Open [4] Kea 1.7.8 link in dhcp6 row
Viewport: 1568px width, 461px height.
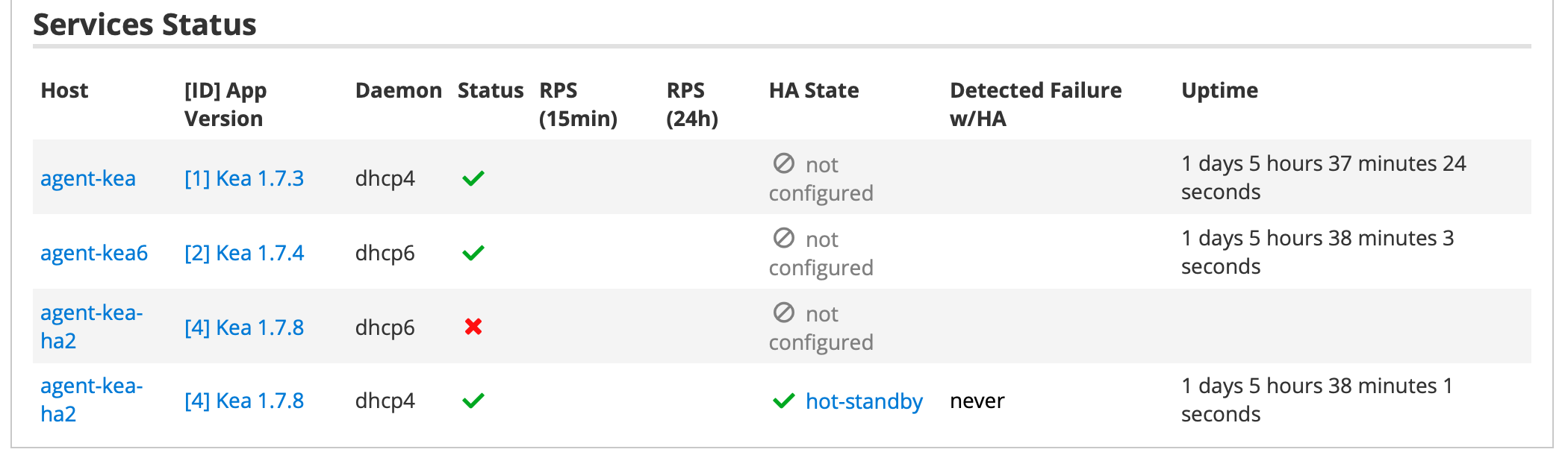(244, 327)
